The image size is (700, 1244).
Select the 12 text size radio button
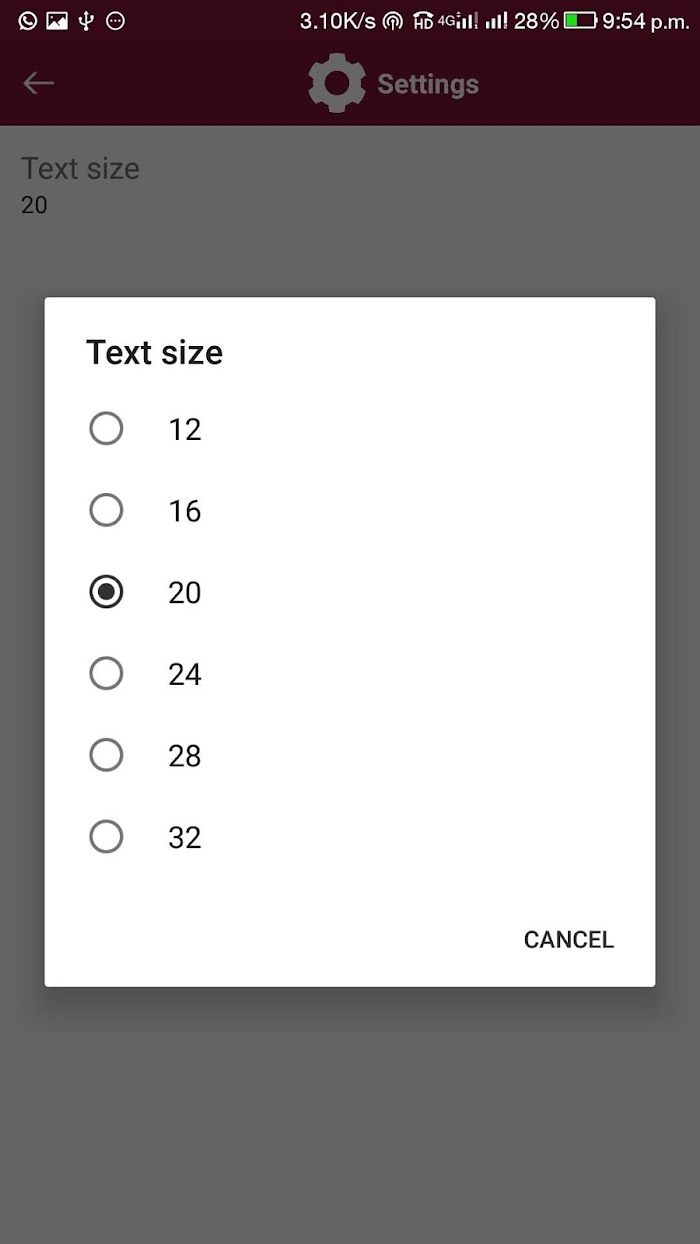(x=106, y=429)
